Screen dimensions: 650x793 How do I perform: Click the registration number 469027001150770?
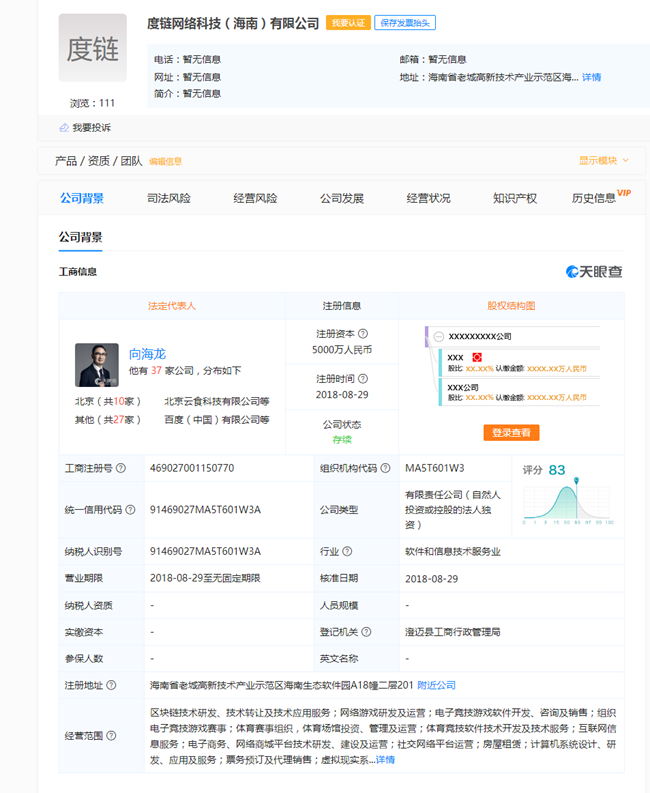(x=192, y=468)
